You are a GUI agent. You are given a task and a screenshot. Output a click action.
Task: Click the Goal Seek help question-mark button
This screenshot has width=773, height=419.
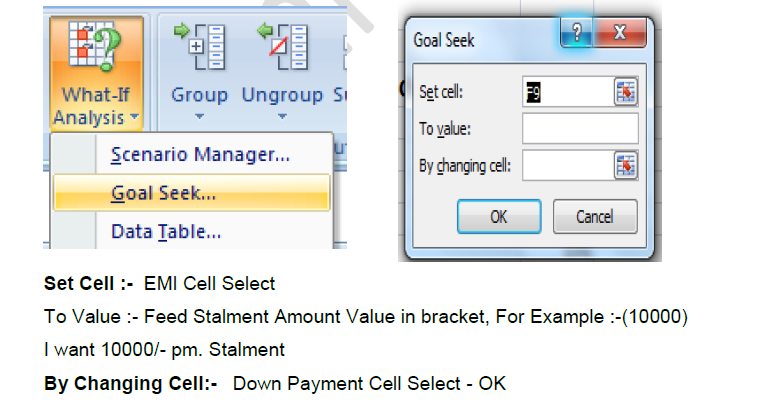pos(579,32)
